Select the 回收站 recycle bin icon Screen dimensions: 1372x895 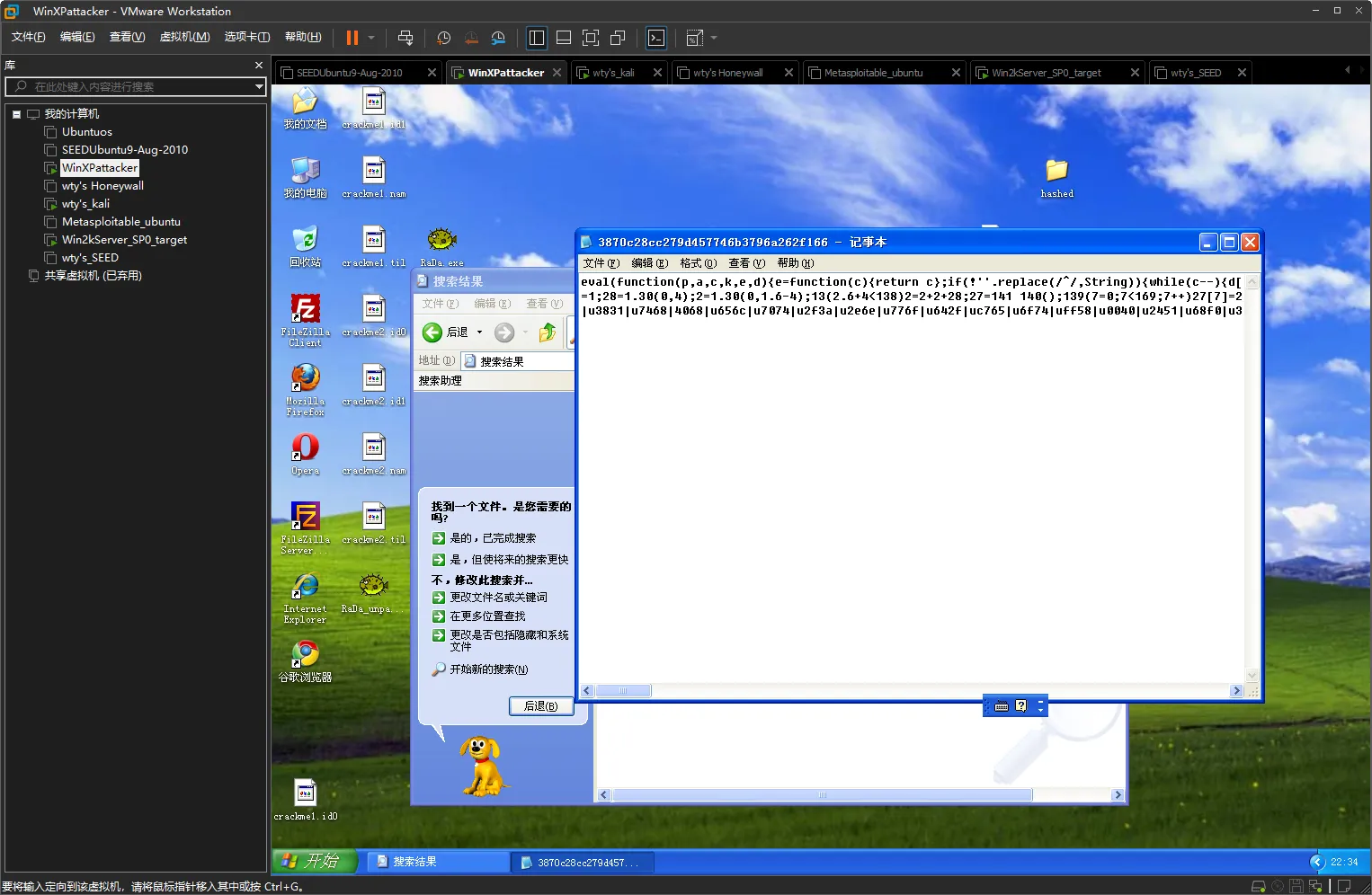tap(305, 246)
